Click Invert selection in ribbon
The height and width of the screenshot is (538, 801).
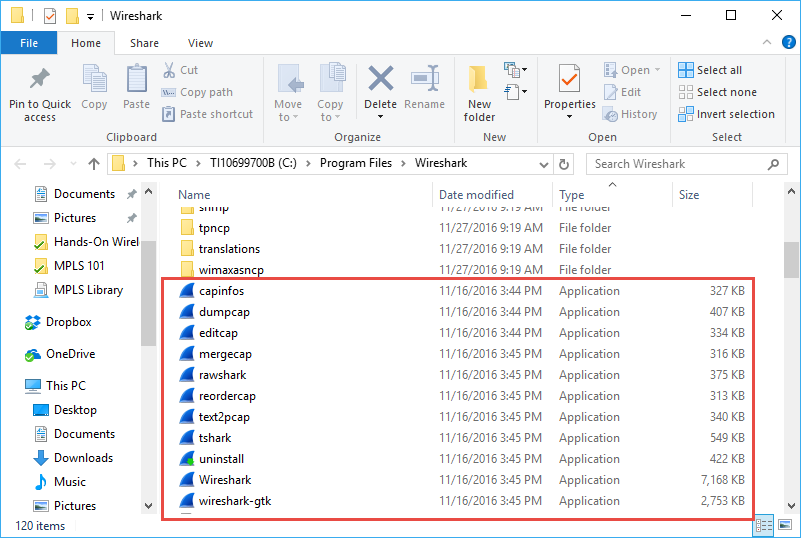pos(727,114)
